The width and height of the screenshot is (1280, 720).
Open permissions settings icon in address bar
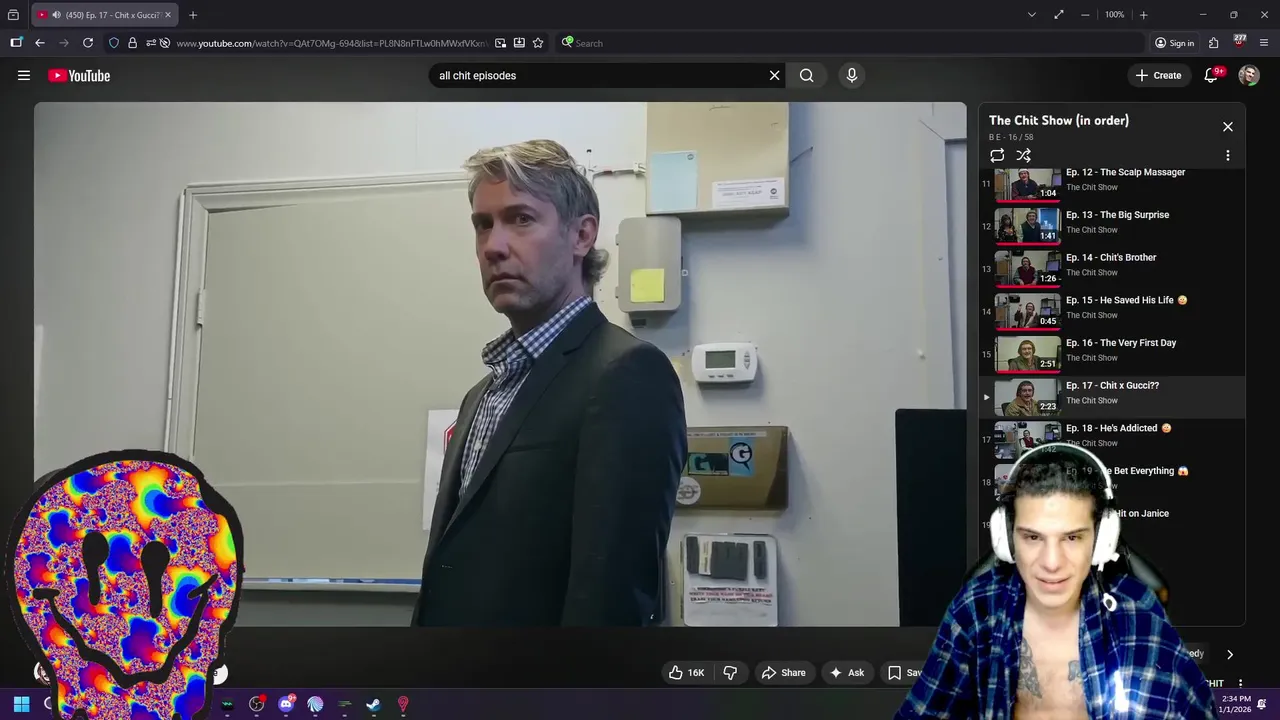(x=151, y=43)
